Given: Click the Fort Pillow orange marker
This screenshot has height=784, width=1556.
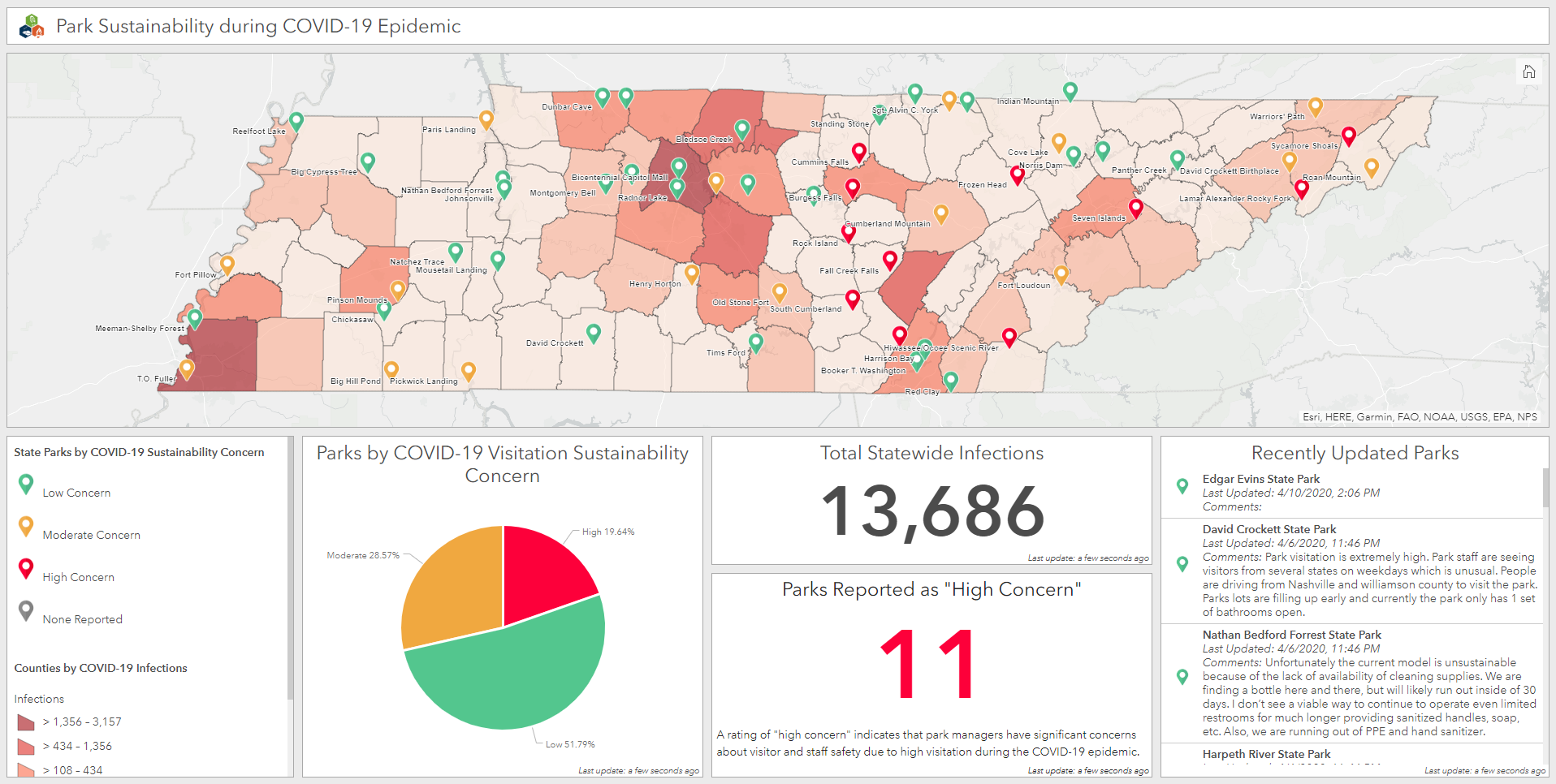Looking at the screenshot, I should 228,264.
